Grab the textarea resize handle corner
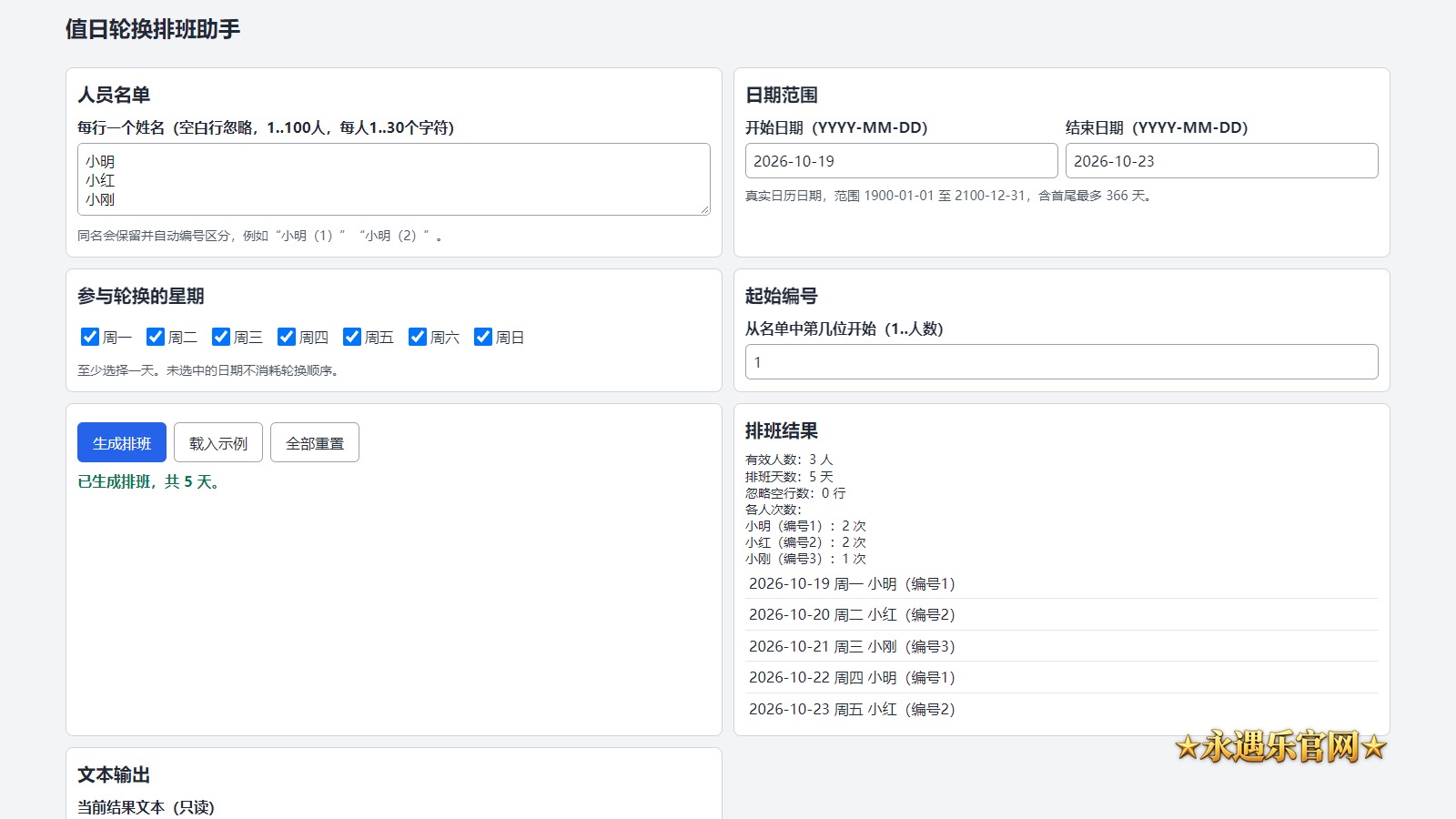Screen dimensions: 1456x819 click(704, 209)
